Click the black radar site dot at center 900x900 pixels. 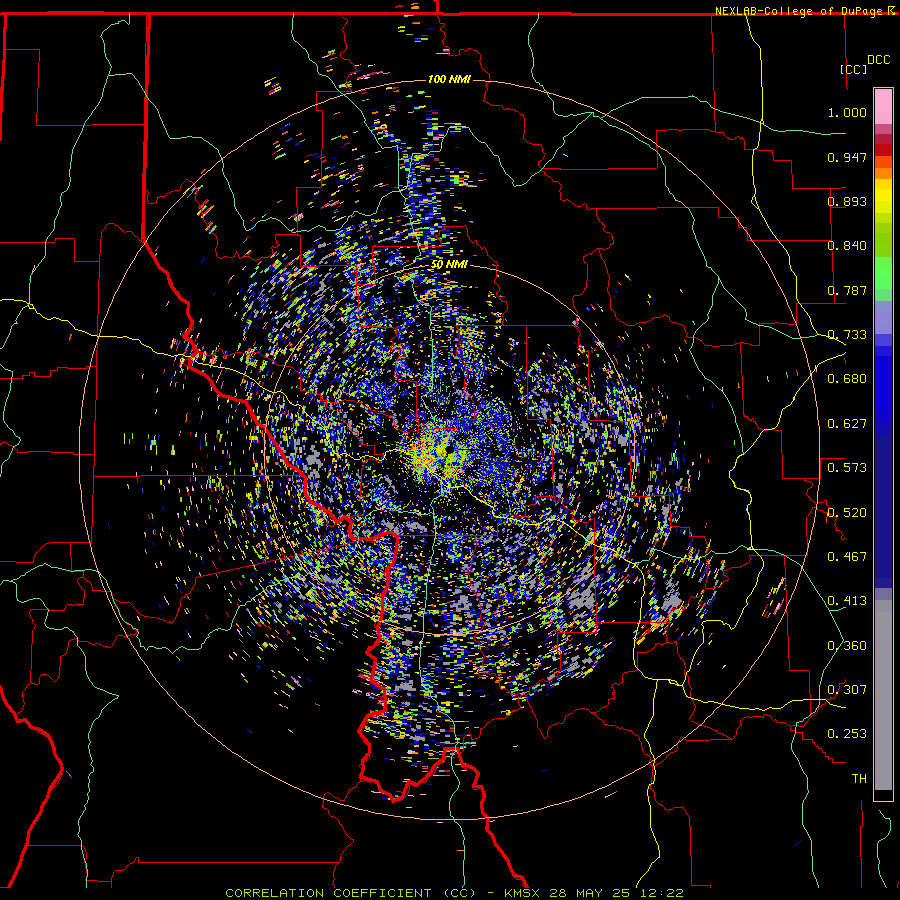(x=449, y=449)
